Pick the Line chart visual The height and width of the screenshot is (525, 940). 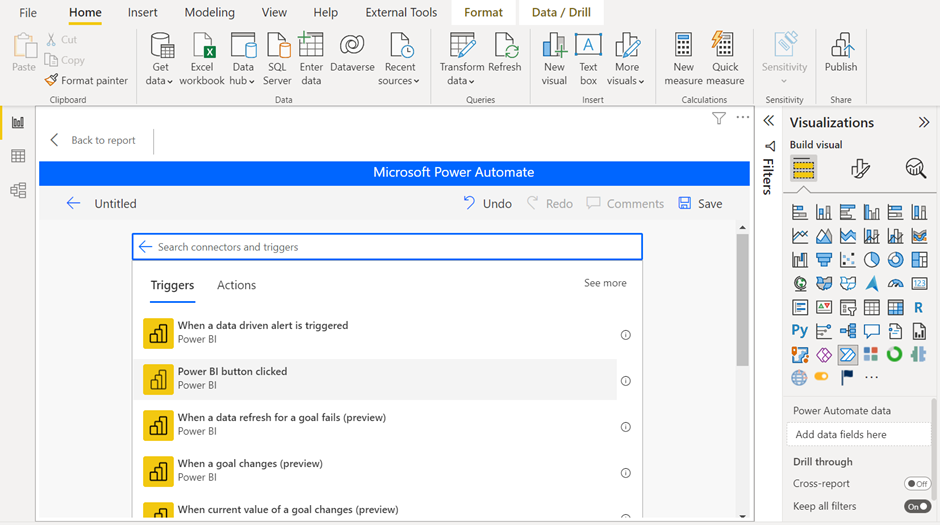799,236
